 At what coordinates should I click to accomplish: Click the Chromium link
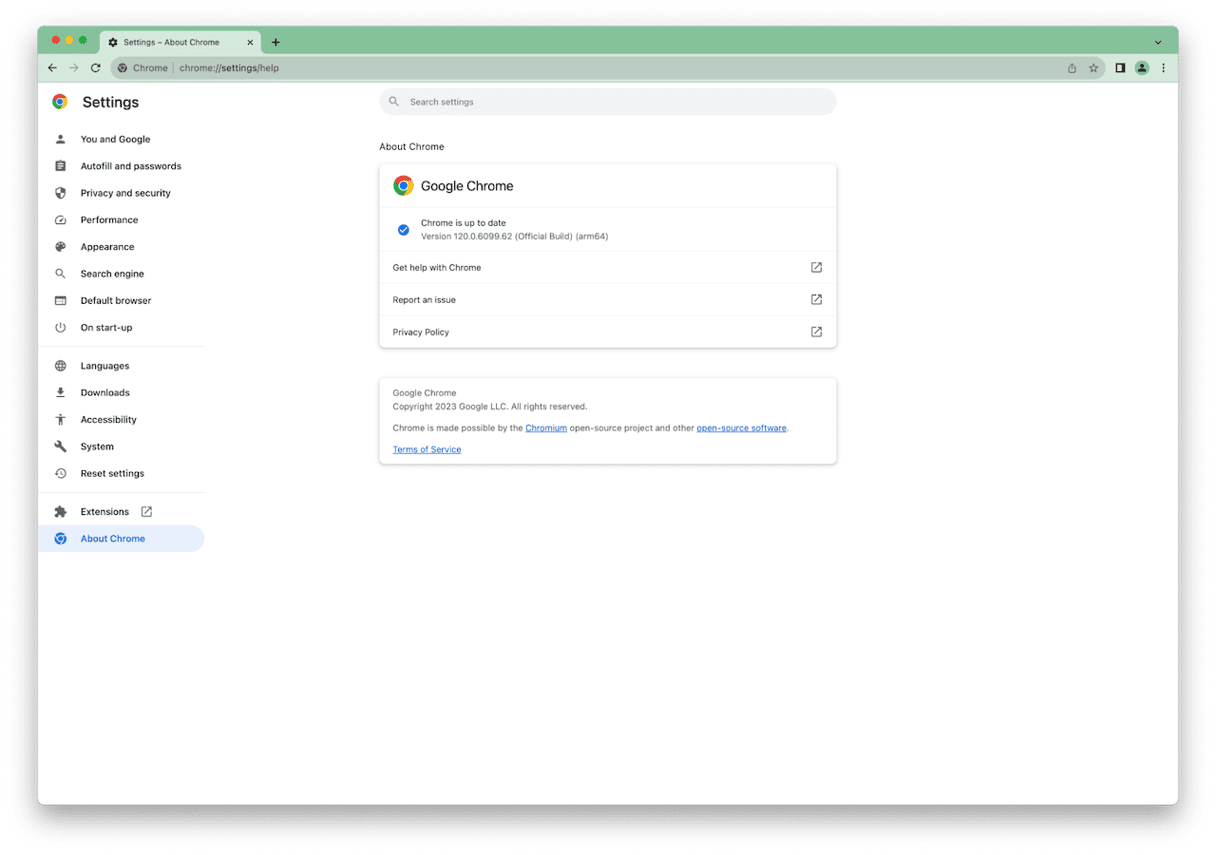pos(546,428)
